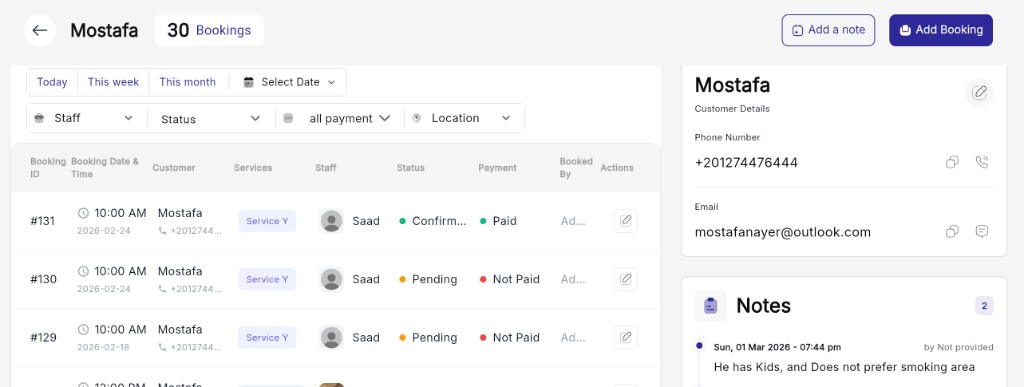Viewport: 1024px width, 387px height.
Task: Click Saad's avatar in booking #129
Action: (x=332, y=337)
